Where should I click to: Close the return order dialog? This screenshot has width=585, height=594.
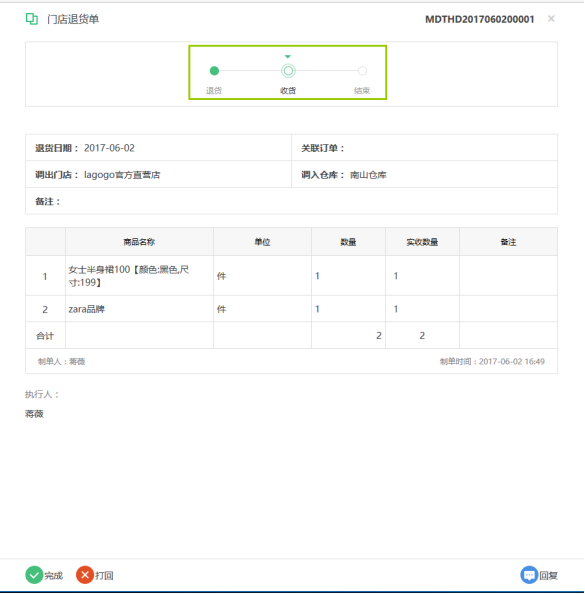[551, 19]
